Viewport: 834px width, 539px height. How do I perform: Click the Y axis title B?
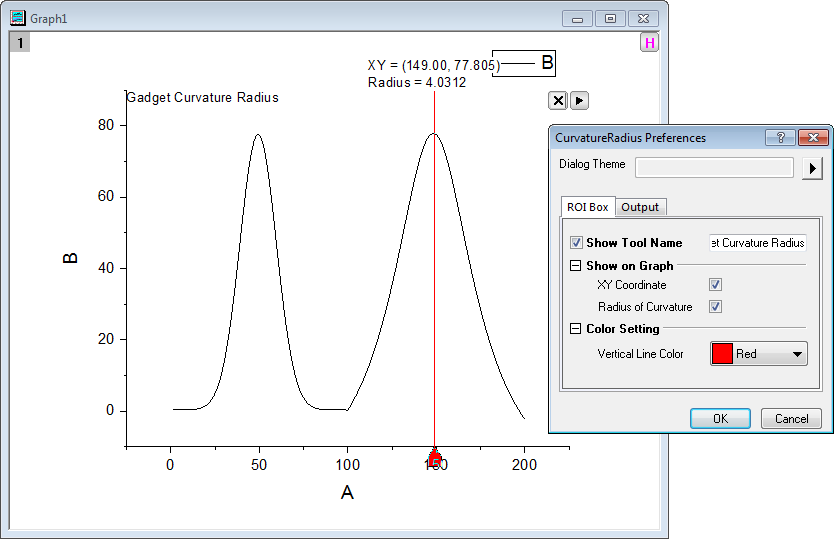point(70,258)
